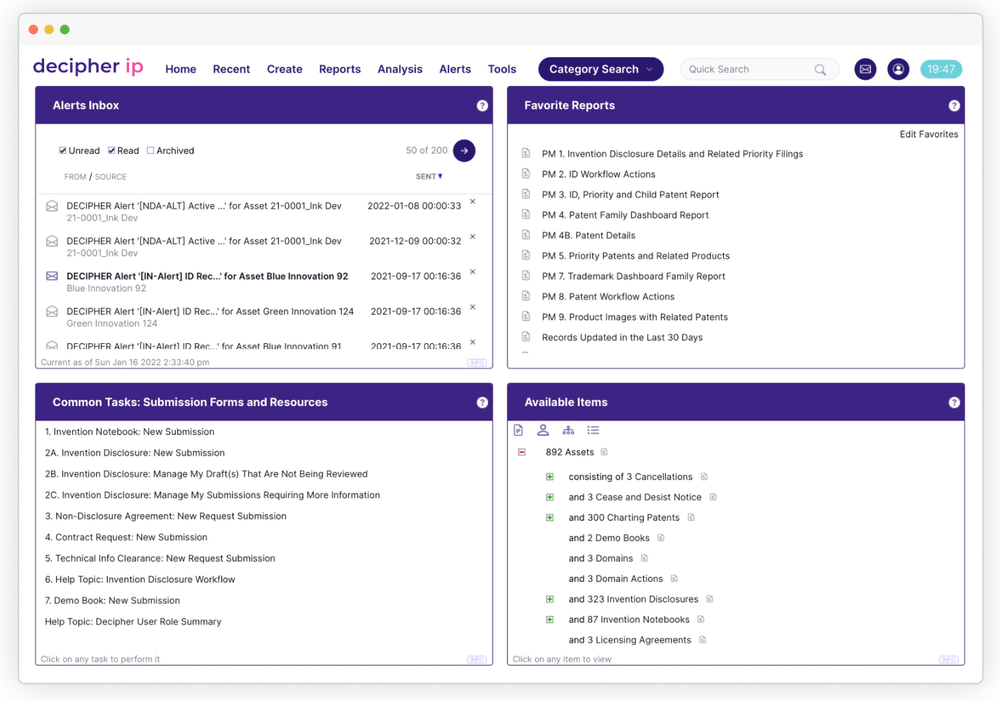Click document icon beside 3 Domains
Viewport: 1000px width, 701px height.
[644, 558]
